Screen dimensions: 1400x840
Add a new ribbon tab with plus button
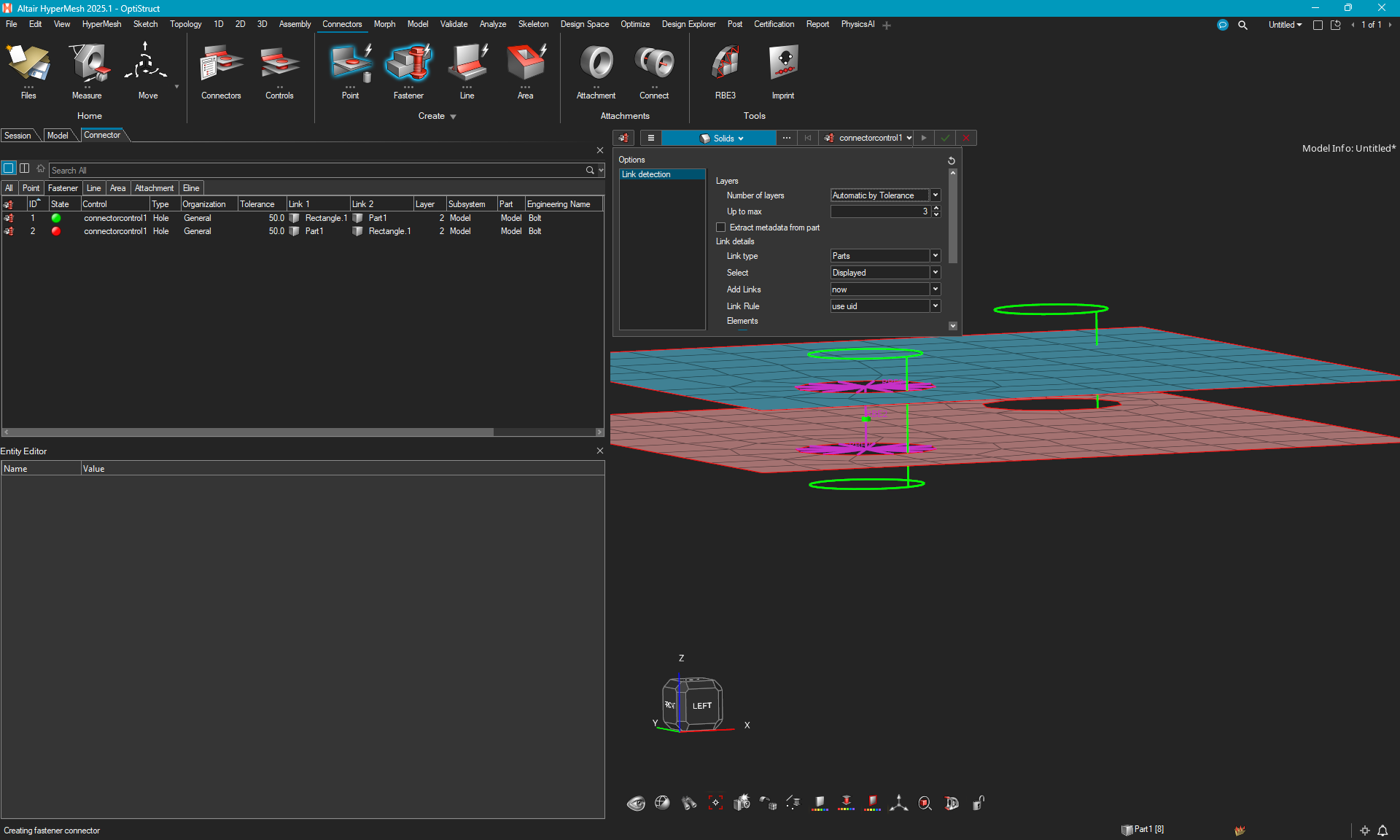[887, 25]
